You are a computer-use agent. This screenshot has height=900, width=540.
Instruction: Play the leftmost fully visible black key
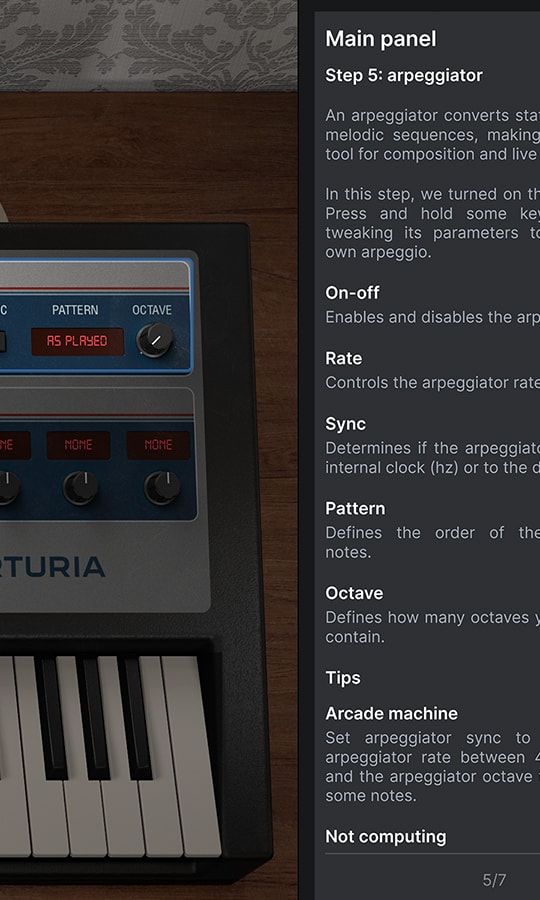[51, 717]
